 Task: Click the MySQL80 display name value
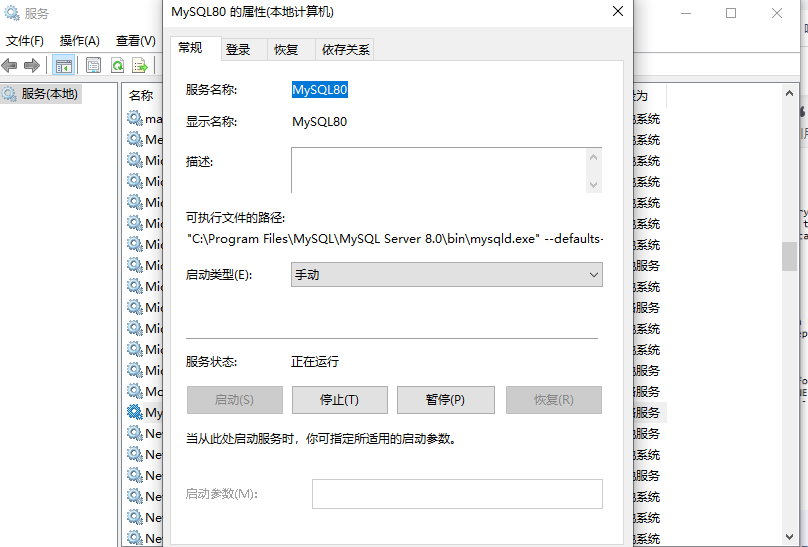coord(319,122)
